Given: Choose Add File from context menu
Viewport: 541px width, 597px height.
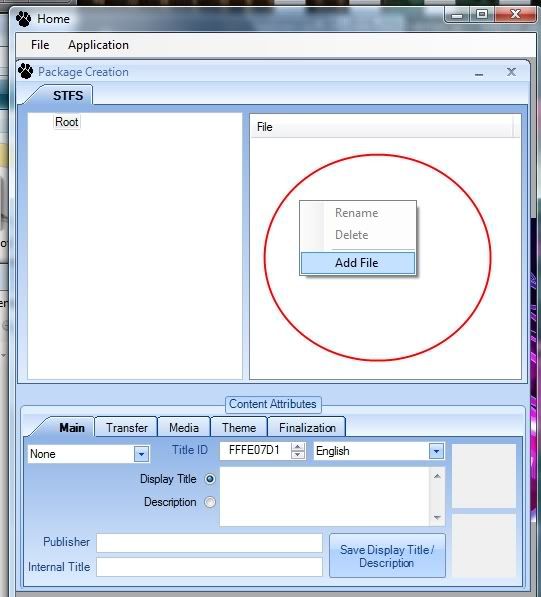Looking at the screenshot, I should coord(357,263).
